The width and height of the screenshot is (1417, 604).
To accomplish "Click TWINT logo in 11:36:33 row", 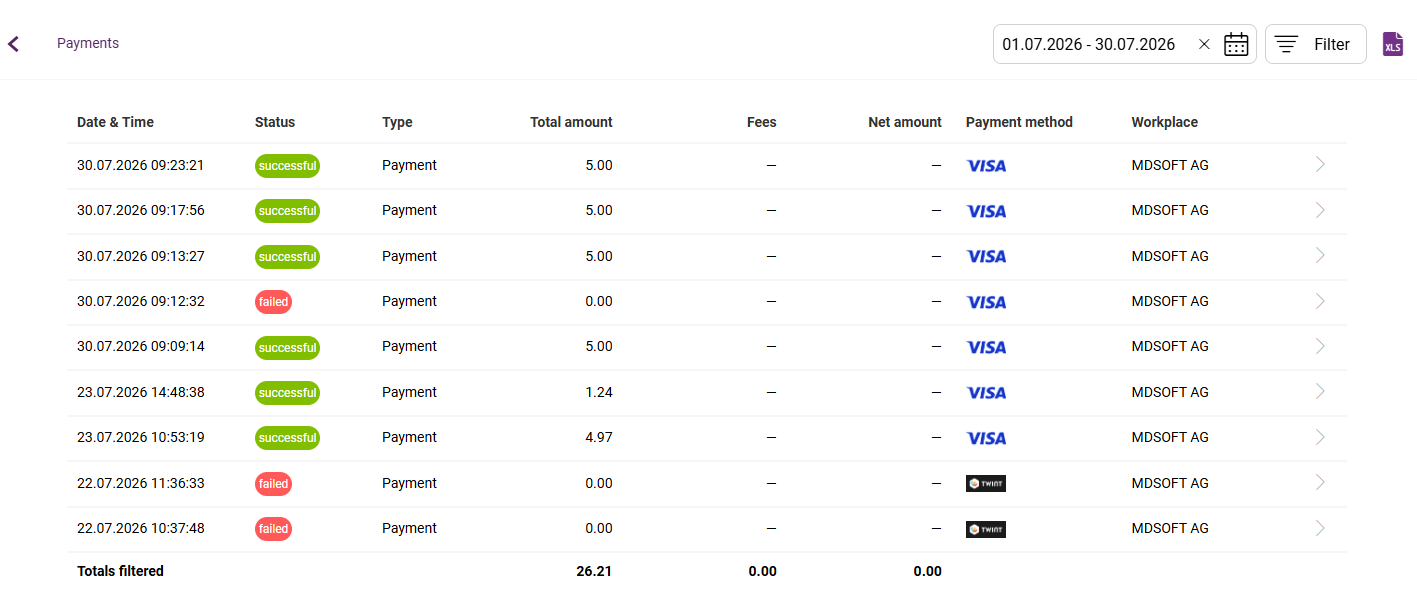I will coord(986,484).
